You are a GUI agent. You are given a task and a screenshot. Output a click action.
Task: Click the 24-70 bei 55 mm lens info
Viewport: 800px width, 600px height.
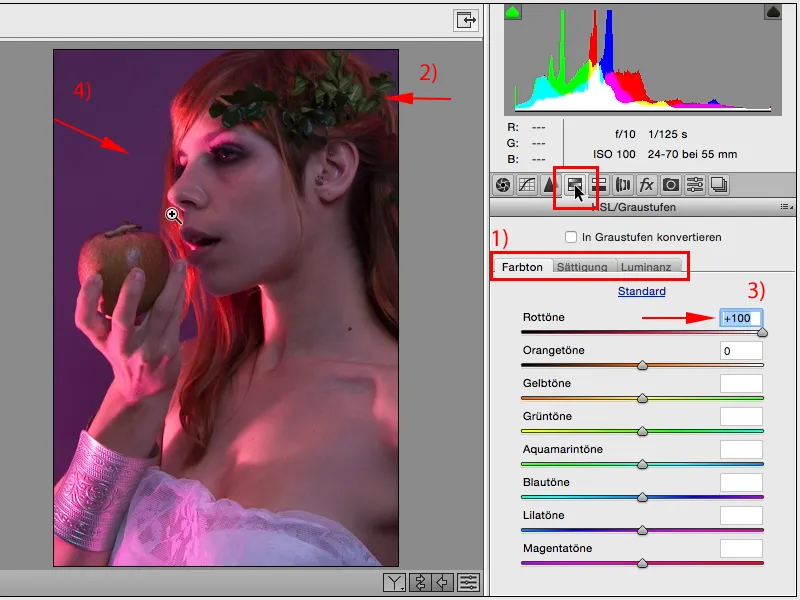[x=692, y=154]
